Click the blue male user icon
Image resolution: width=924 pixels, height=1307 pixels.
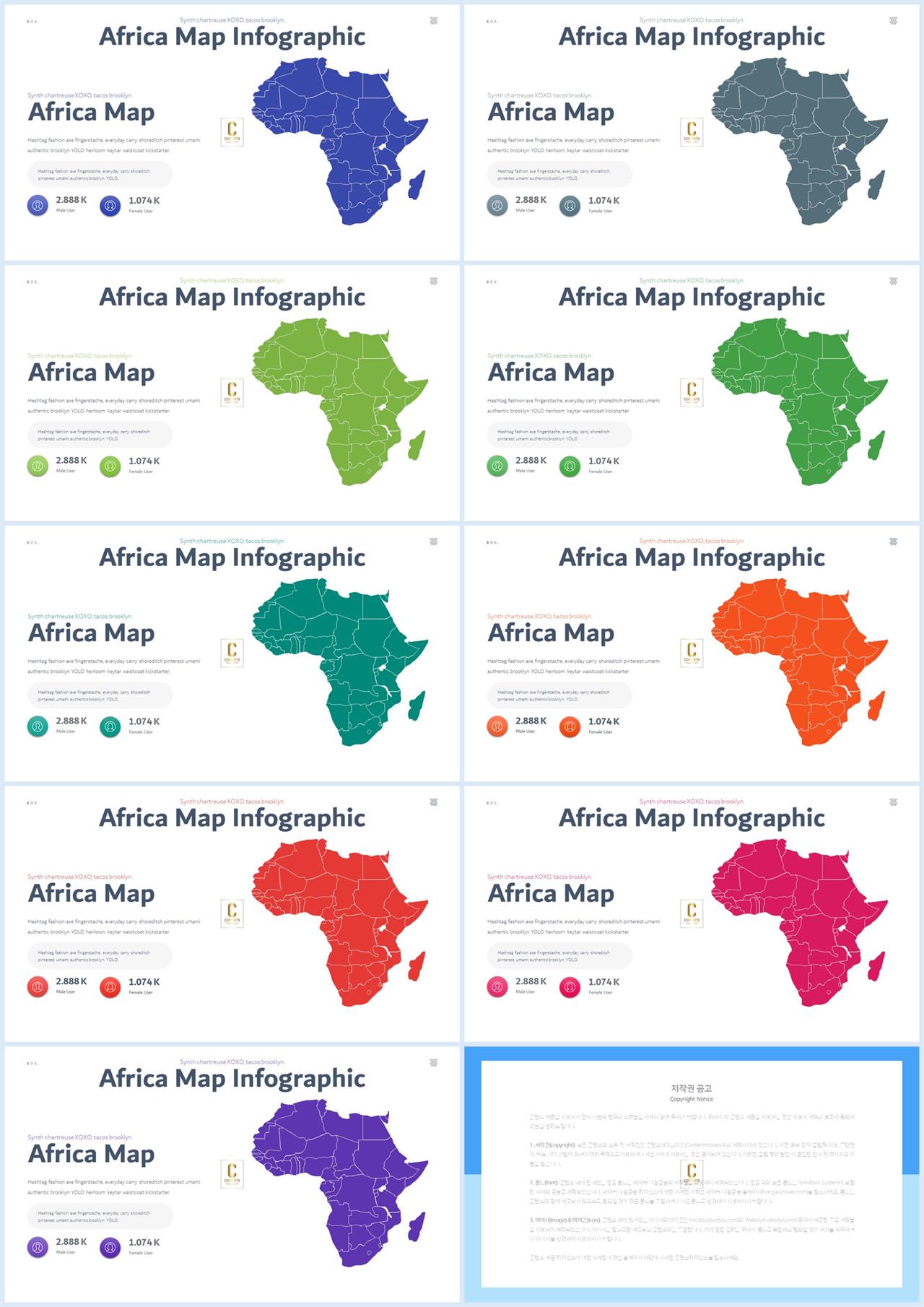pyautogui.click(x=38, y=206)
